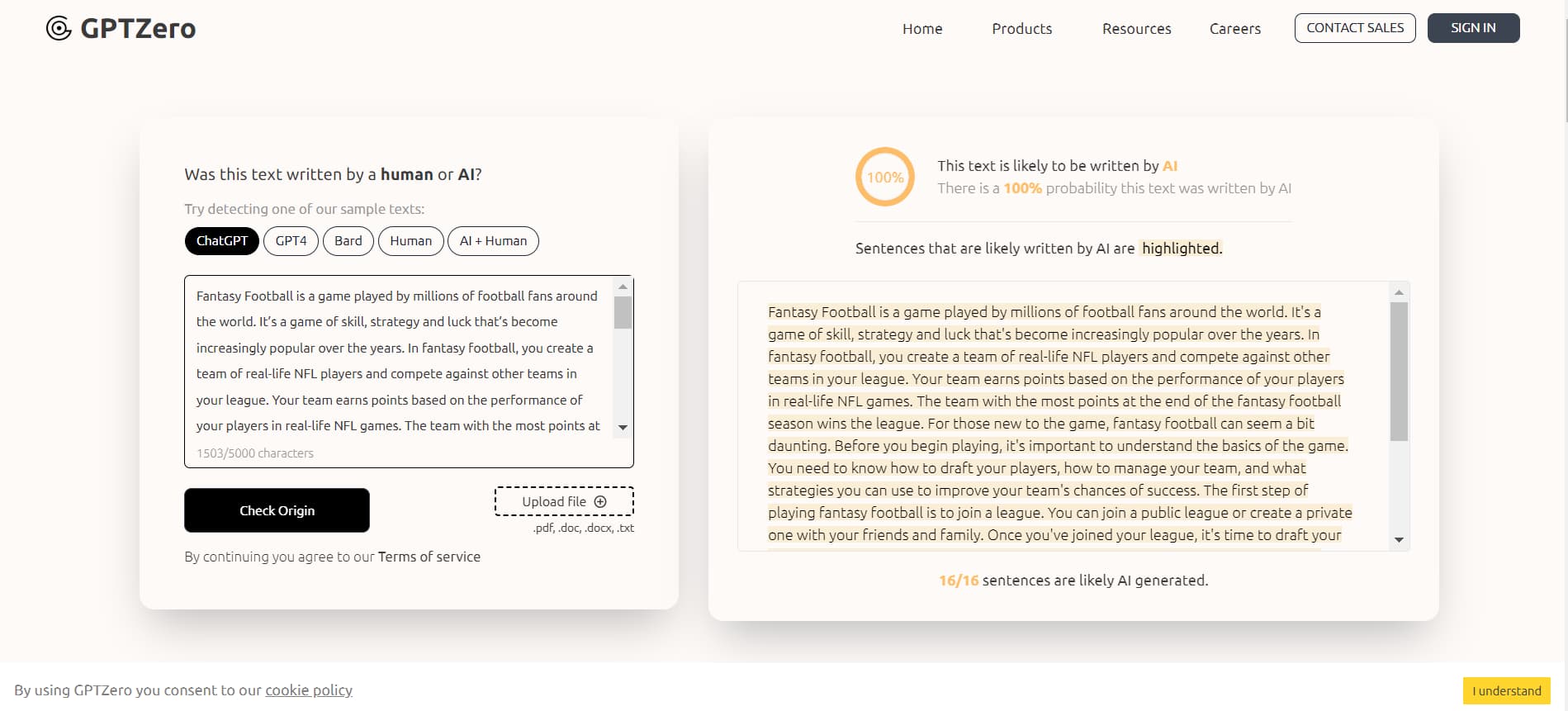Open the Resources menu
The image size is (1568, 711).
tap(1136, 29)
